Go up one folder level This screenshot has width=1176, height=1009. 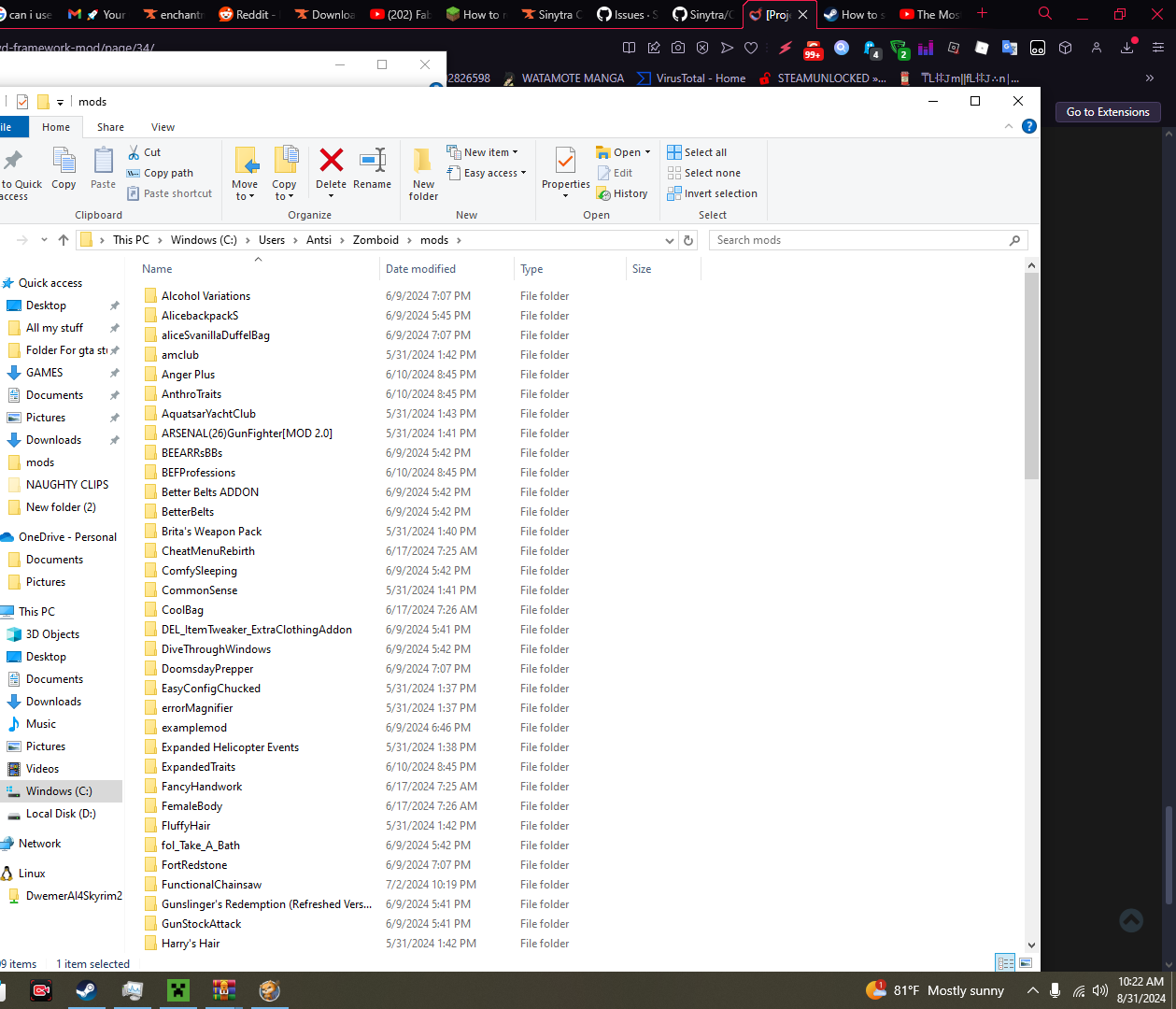(x=64, y=240)
